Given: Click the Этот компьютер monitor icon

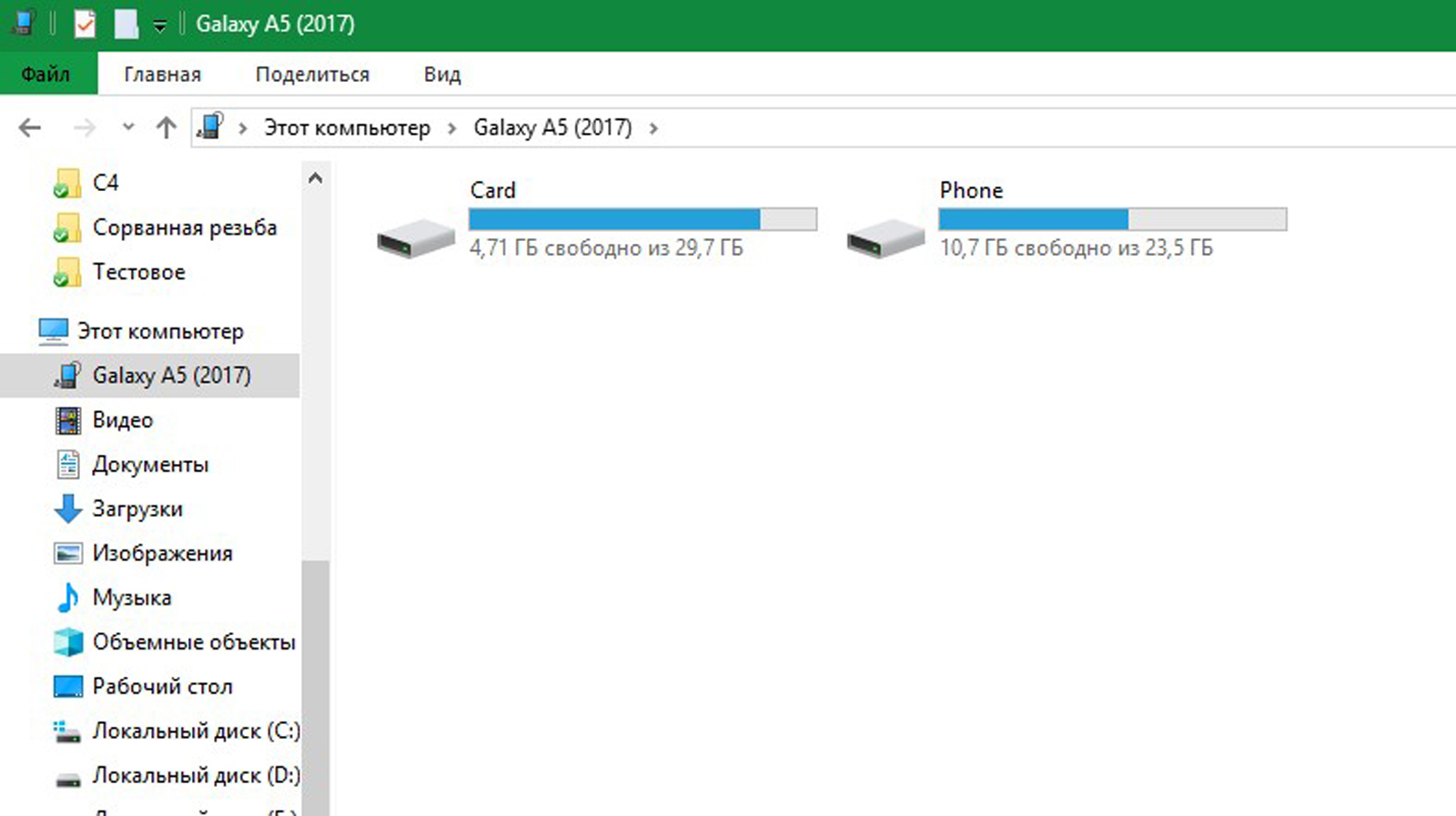Looking at the screenshot, I should click(53, 332).
